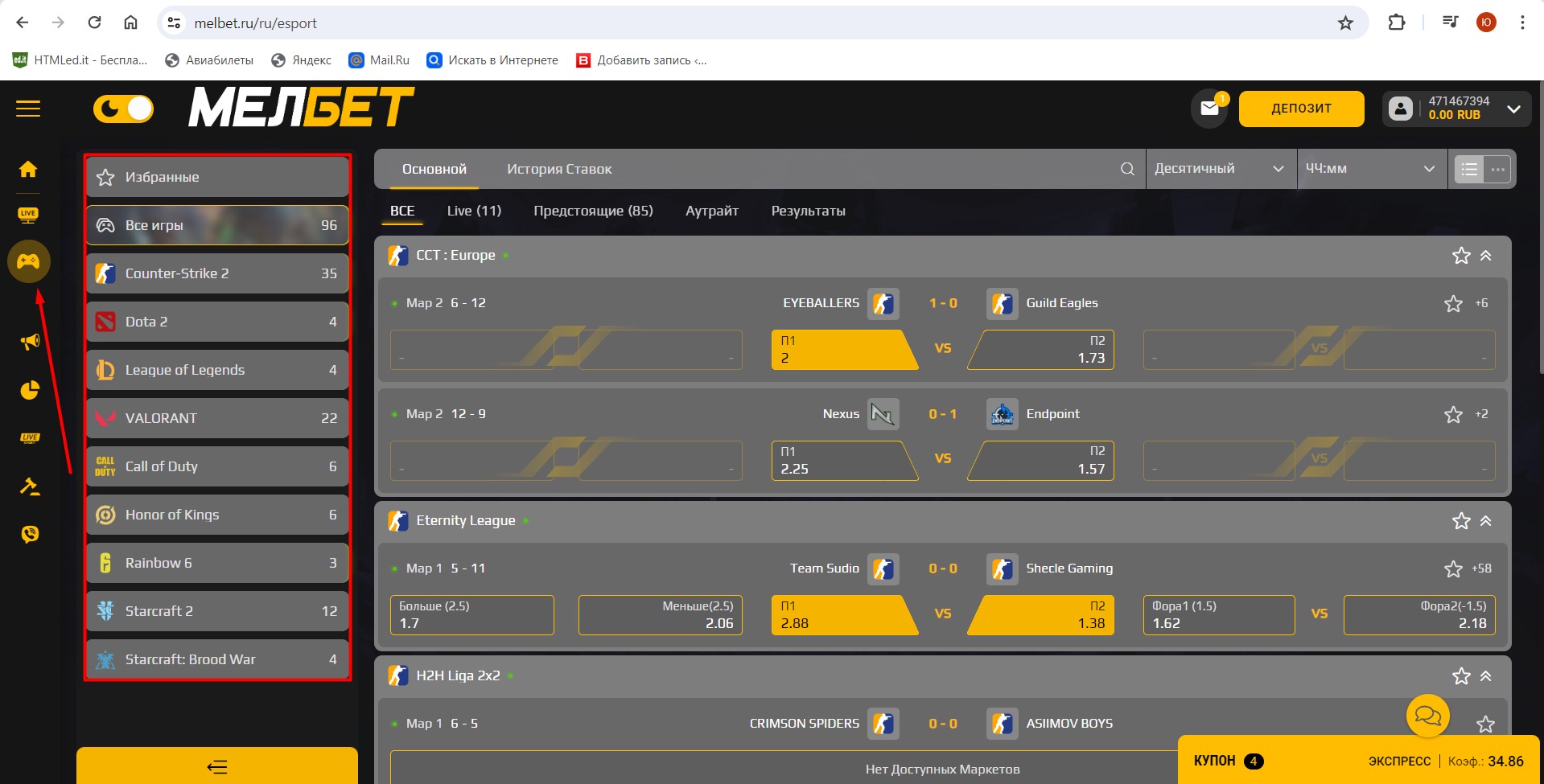The image size is (1544, 784).
Task: Bet П2 at 1.57 on Endpoint
Action: pos(1041,461)
